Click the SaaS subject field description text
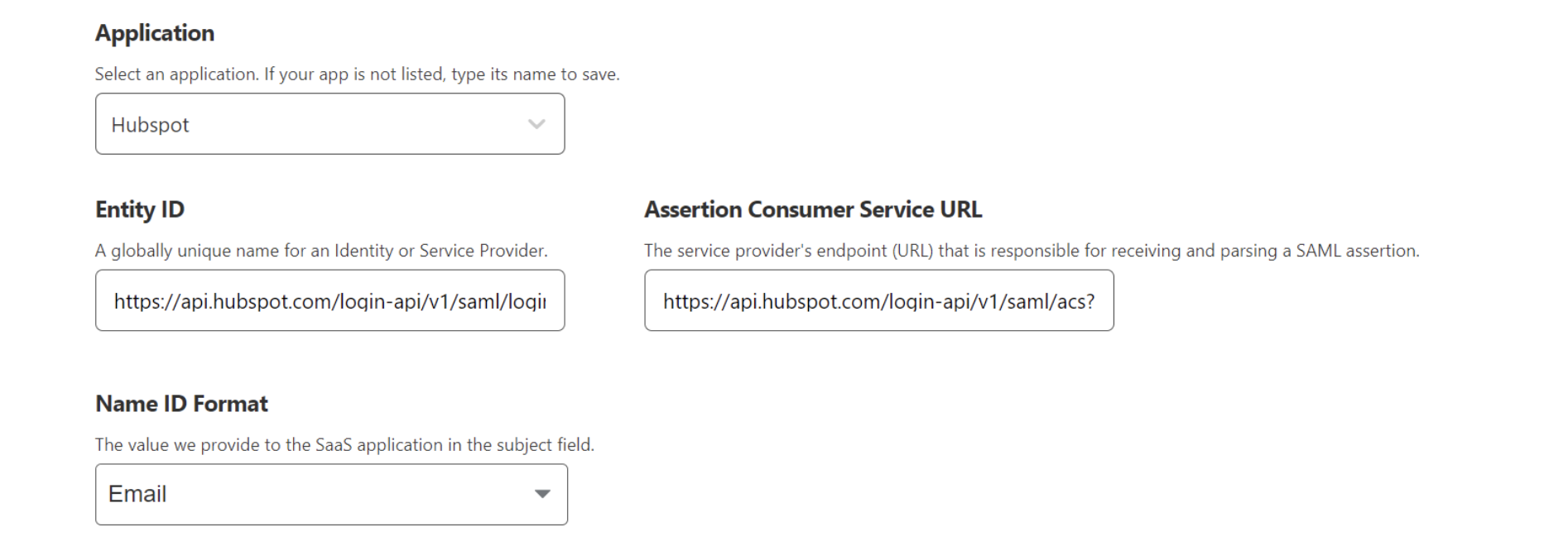The height and width of the screenshot is (551, 1568). pyautogui.click(x=346, y=443)
